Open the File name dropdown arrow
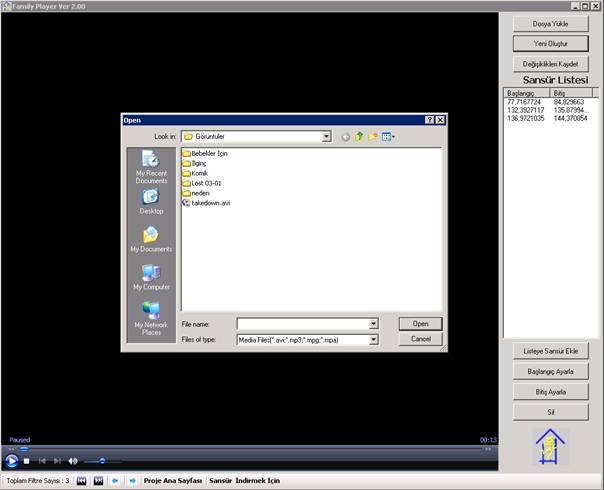 tap(373, 324)
